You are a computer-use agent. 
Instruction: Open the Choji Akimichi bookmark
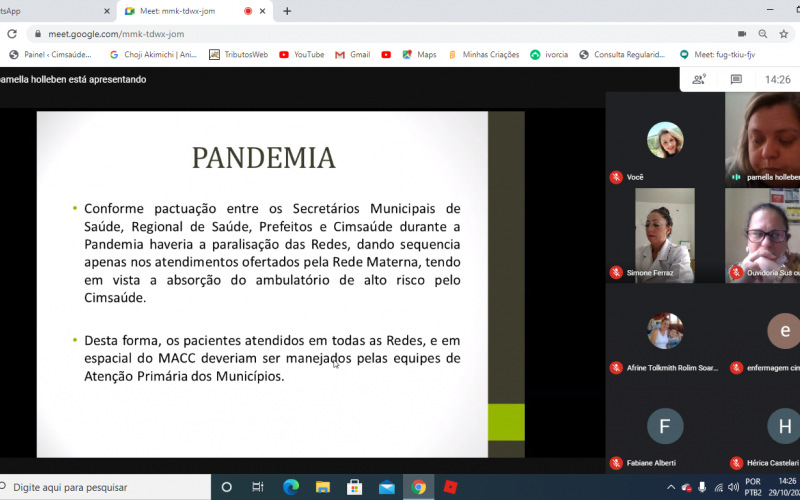[x=153, y=55]
